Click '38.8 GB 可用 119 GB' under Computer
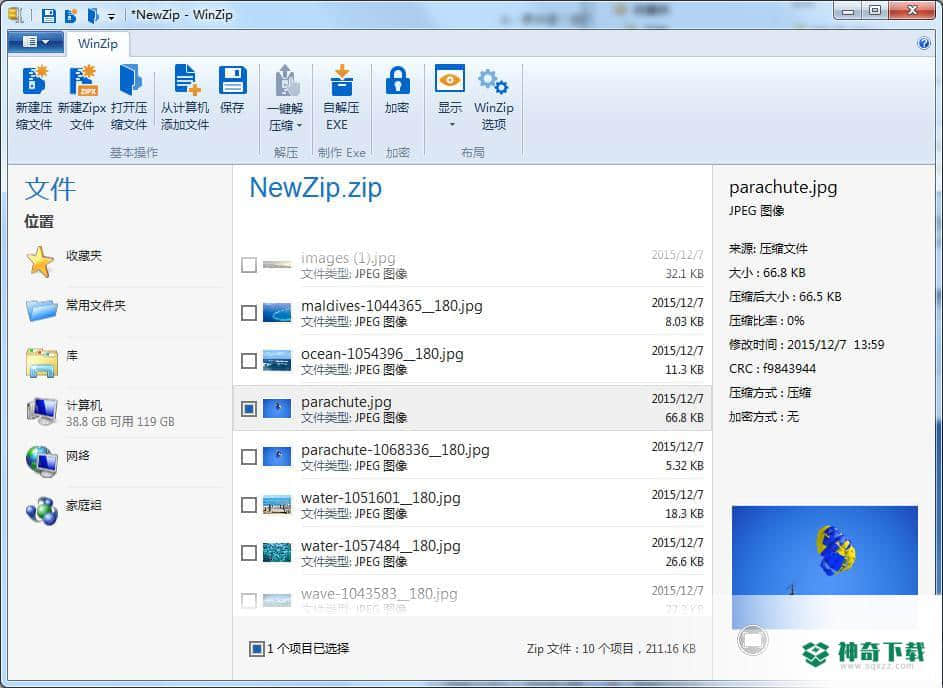Viewport: 943px width, 688px height. [x=120, y=422]
